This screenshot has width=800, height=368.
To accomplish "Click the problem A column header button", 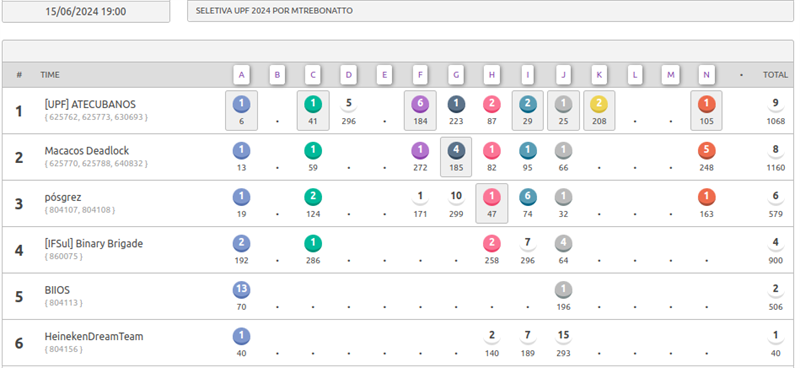I will [241, 75].
